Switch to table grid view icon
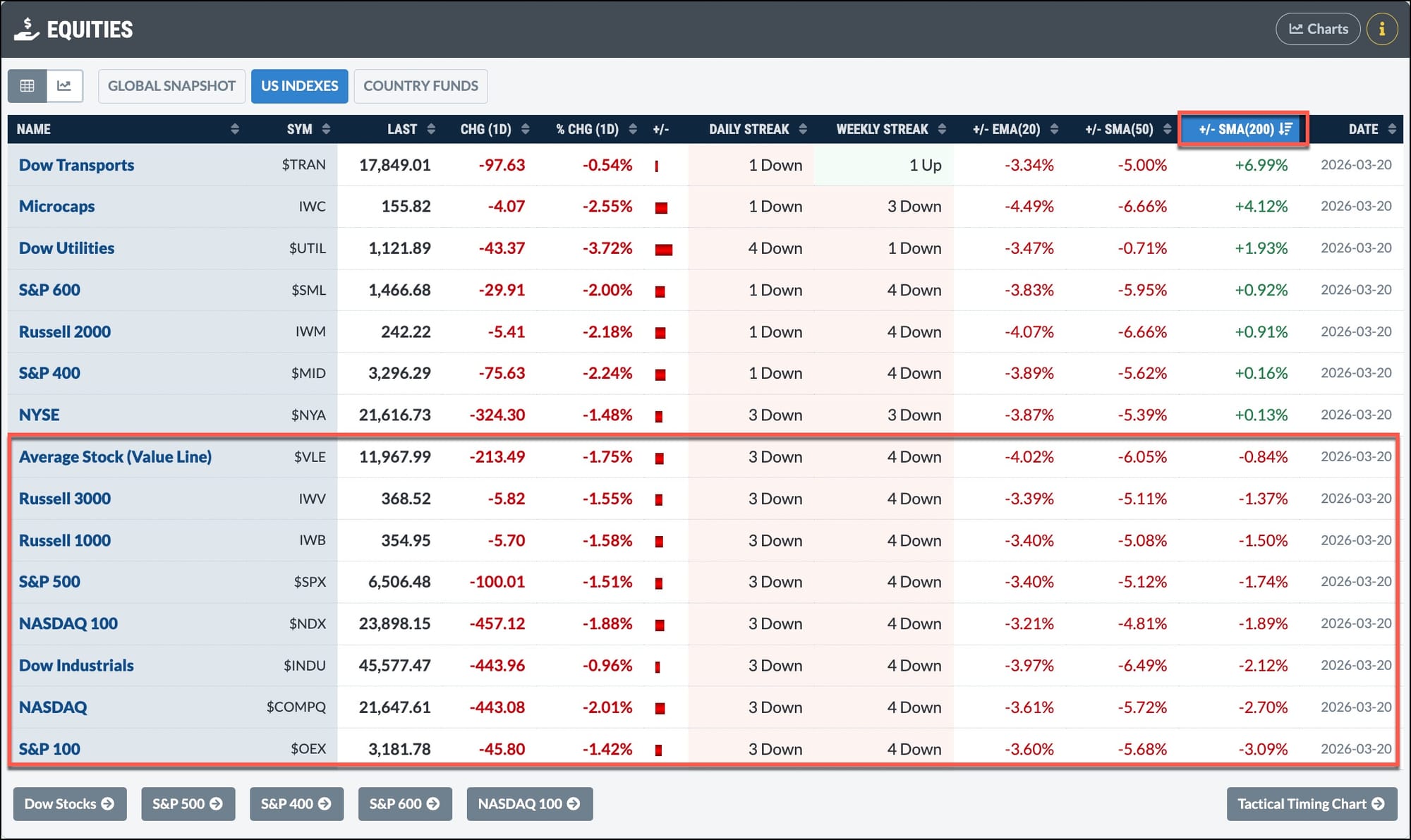 [x=28, y=86]
